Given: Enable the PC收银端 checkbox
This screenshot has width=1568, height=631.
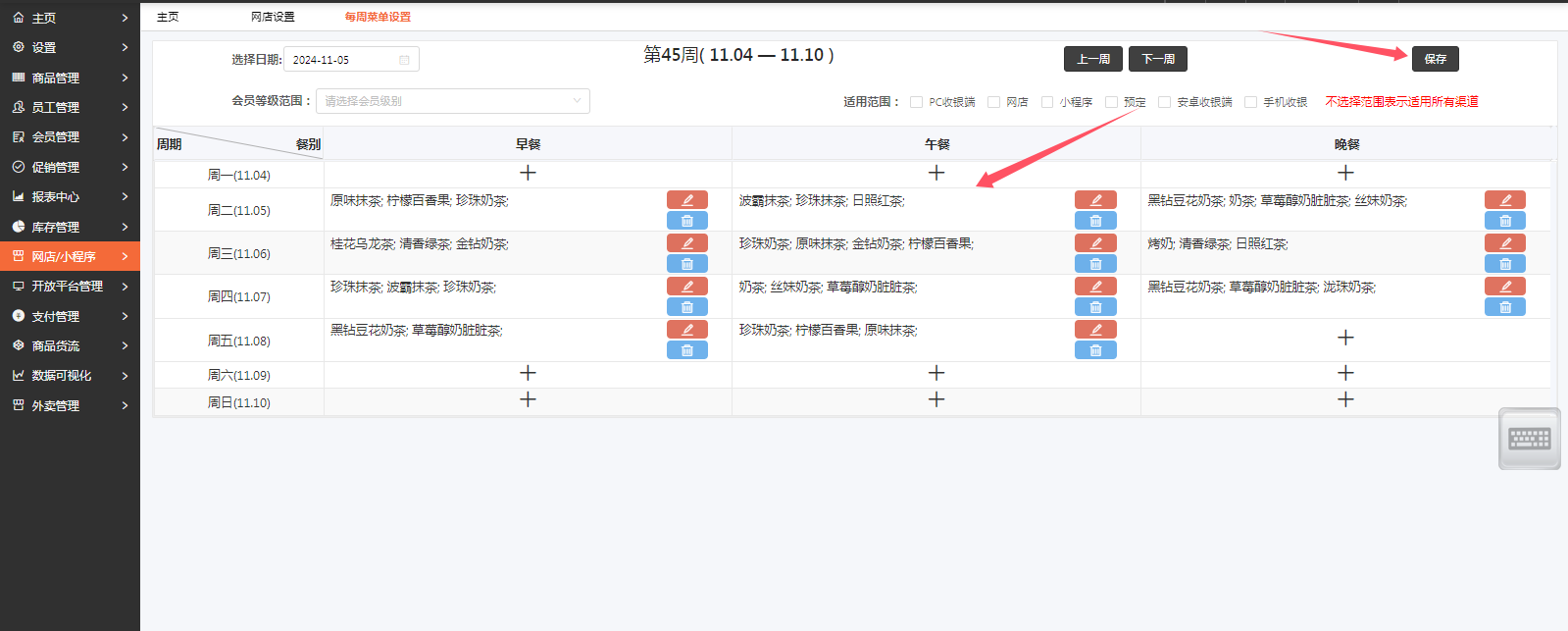Looking at the screenshot, I should [916, 102].
